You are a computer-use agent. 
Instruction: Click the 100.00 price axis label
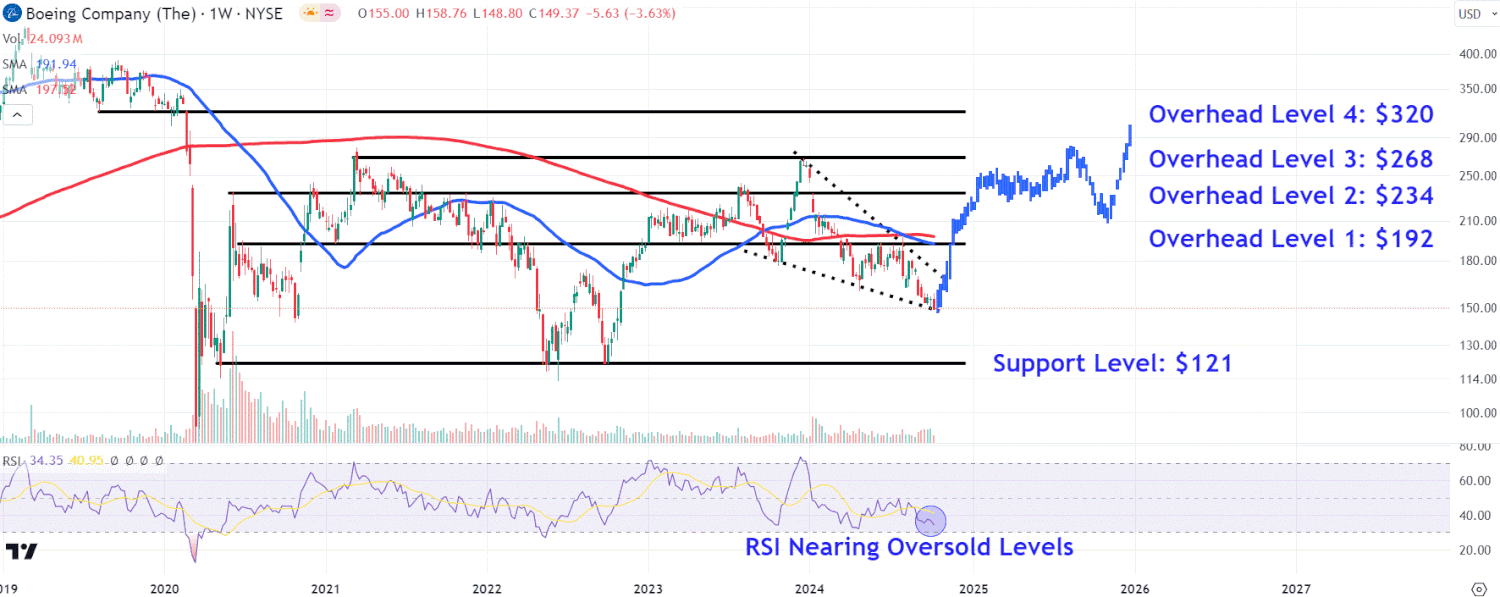point(1476,413)
